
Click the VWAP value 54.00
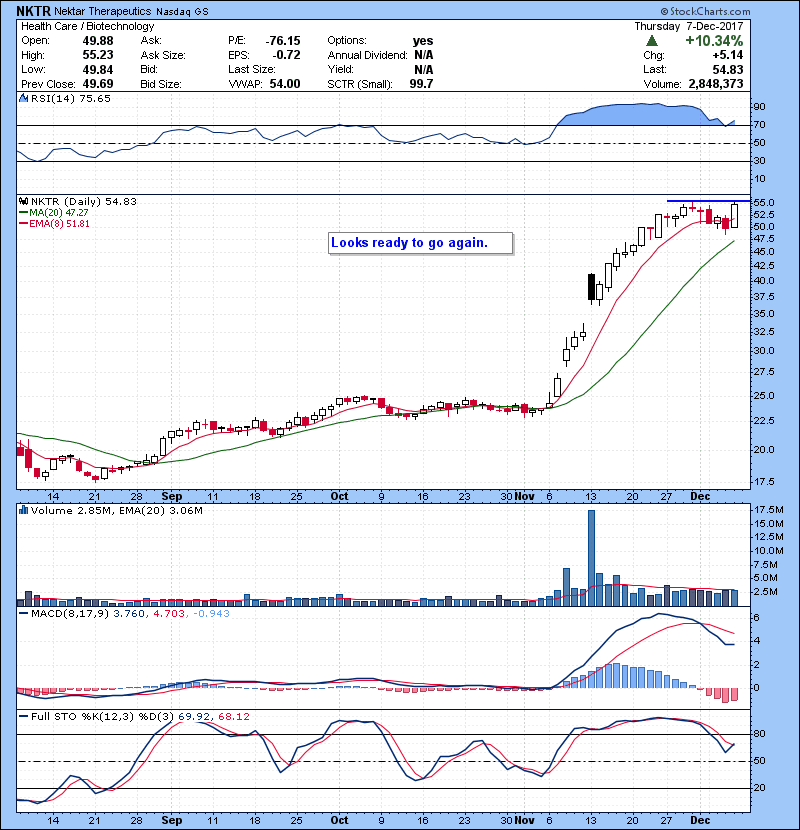pyautogui.click(x=285, y=84)
